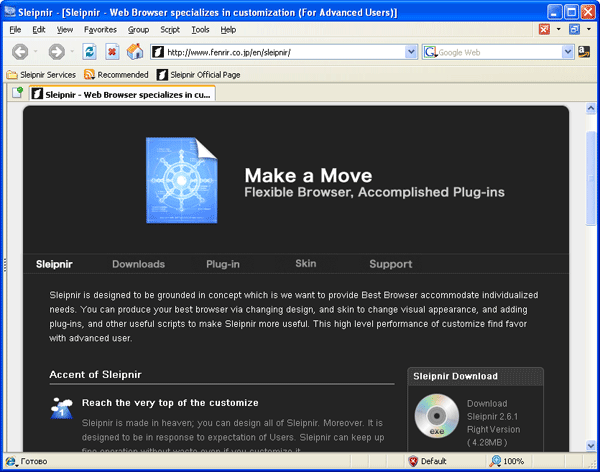Viewport: 600px width, 472px height.
Task: Go back with the Back arrow button
Action: [x=20, y=52]
